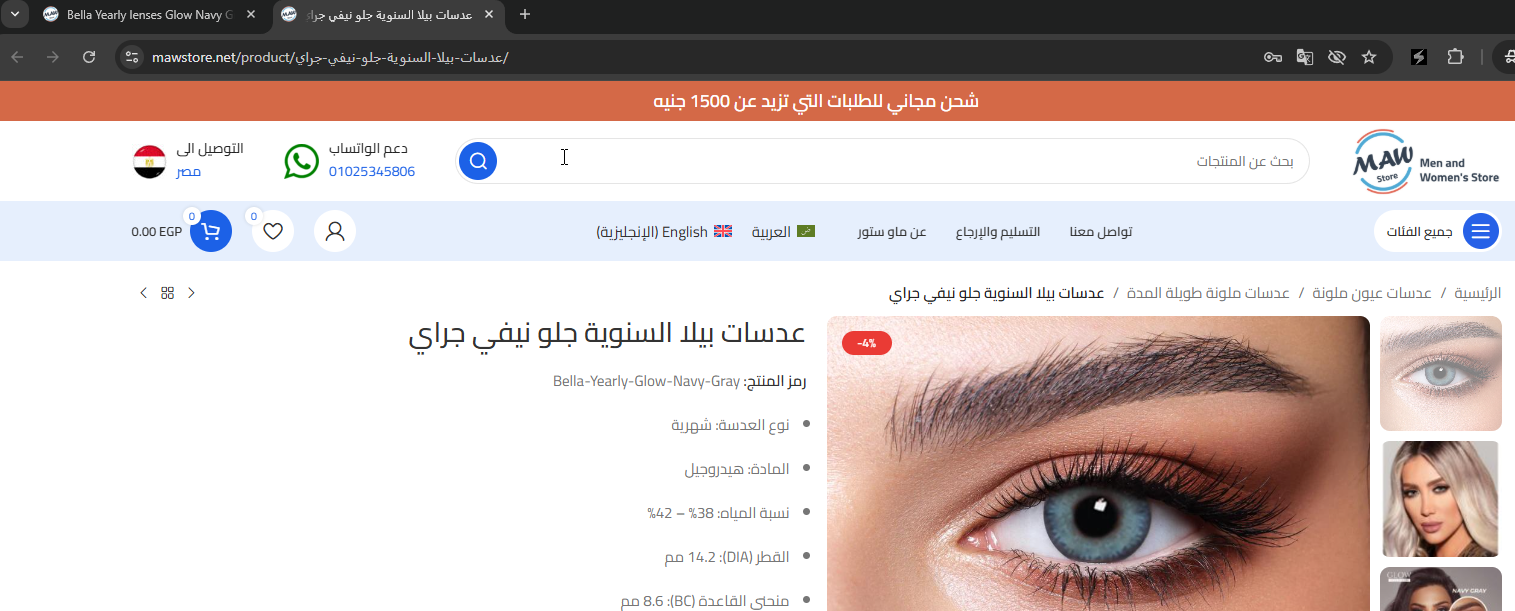The width and height of the screenshot is (1515, 611).
Task: Open the blue hamburger categories icon
Action: coord(1481,231)
